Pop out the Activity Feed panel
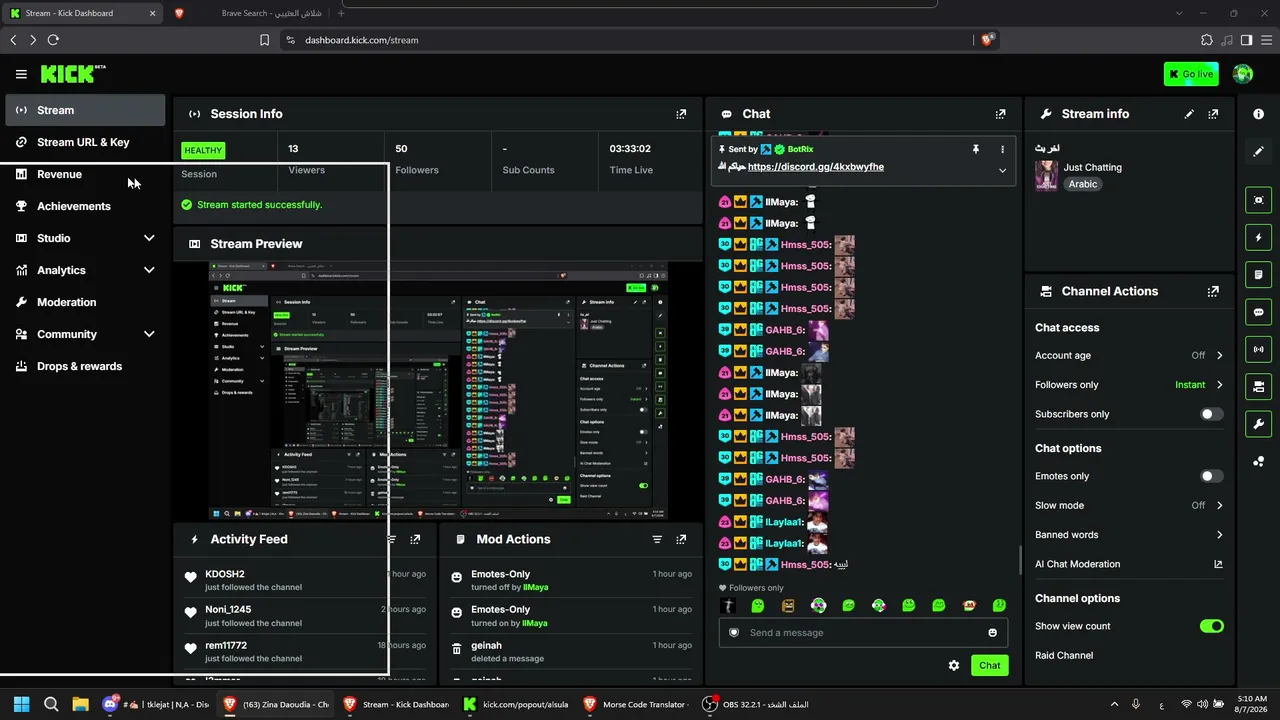 click(x=415, y=539)
